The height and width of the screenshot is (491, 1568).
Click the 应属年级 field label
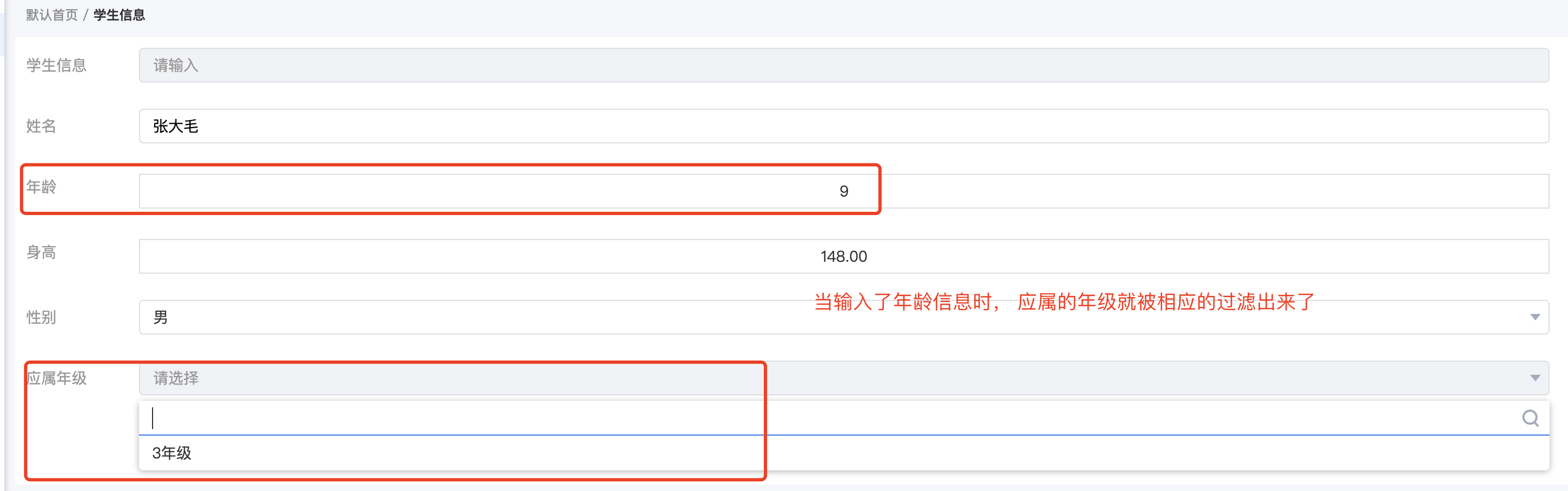tap(56, 379)
